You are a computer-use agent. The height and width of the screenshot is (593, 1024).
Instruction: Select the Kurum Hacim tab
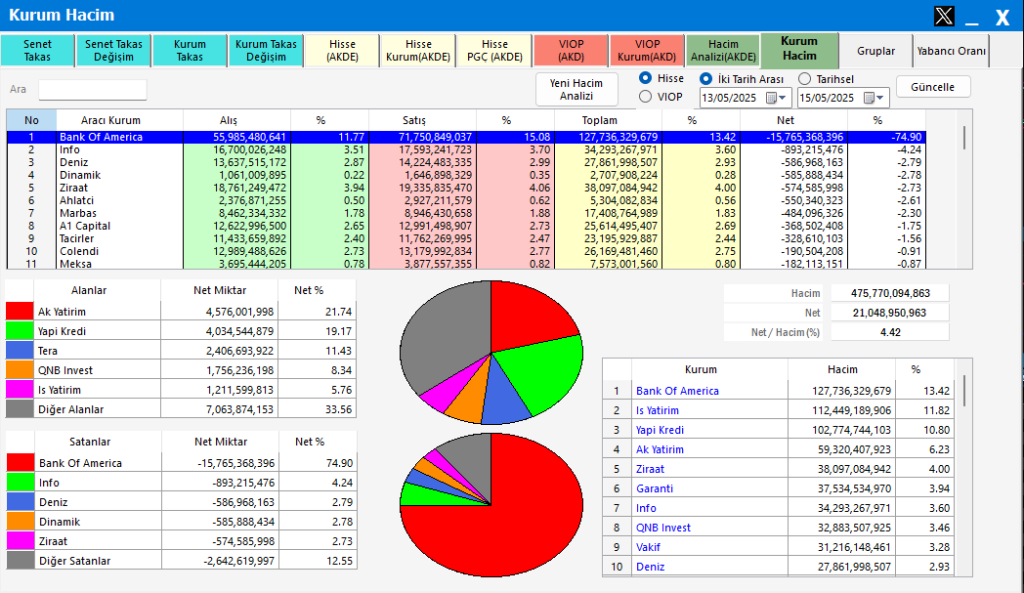(799, 49)
